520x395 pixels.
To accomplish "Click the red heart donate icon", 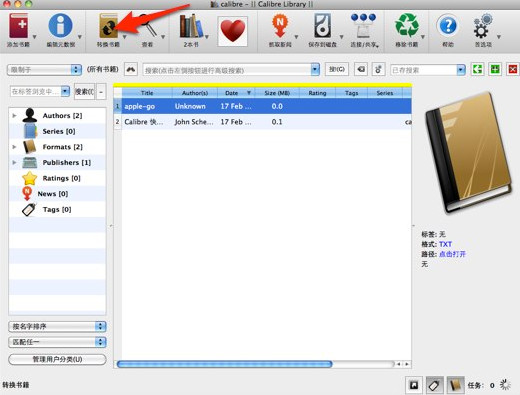I will [233, 31].
